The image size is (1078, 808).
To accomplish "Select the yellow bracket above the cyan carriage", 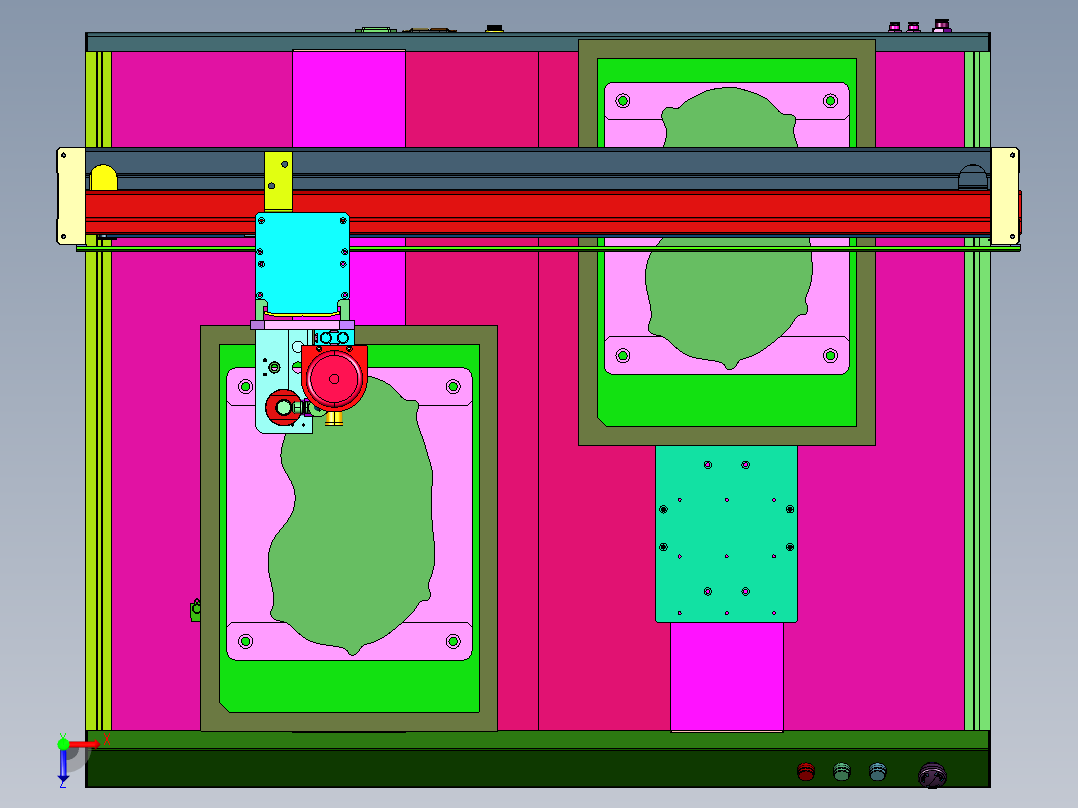I will tap(278, 182).
